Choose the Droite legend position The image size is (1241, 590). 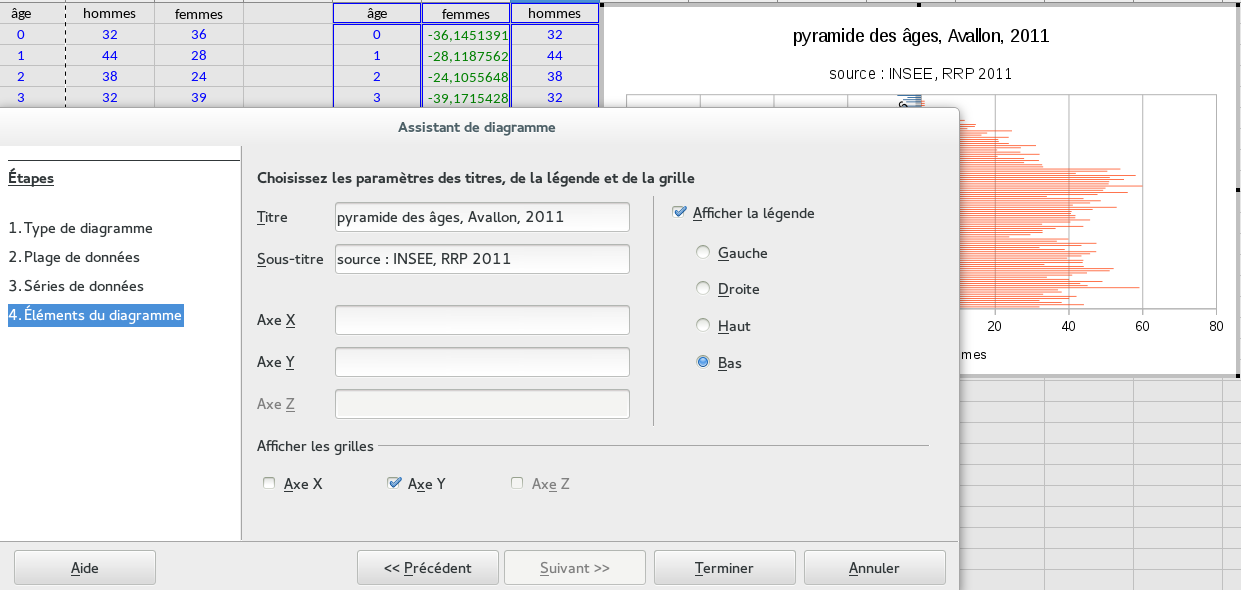[703, 289]
